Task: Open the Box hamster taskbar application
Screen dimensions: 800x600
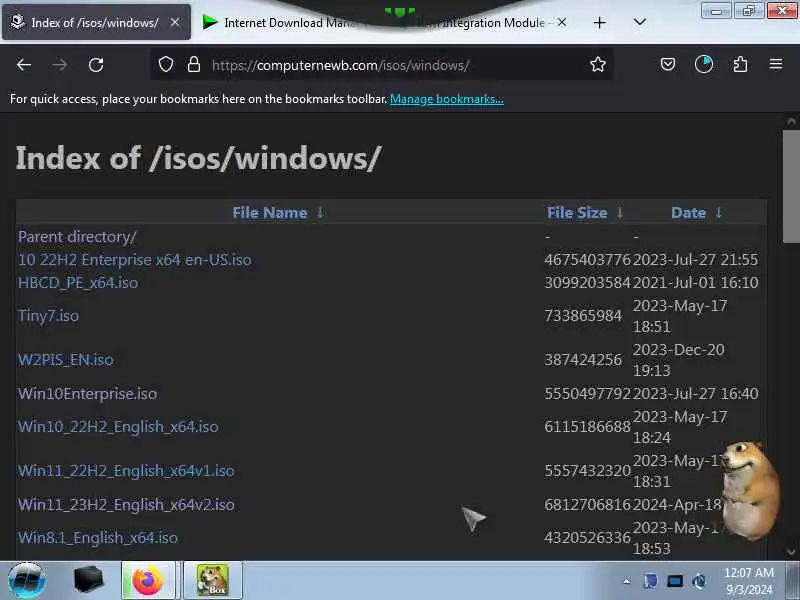Action: point(213,580)
